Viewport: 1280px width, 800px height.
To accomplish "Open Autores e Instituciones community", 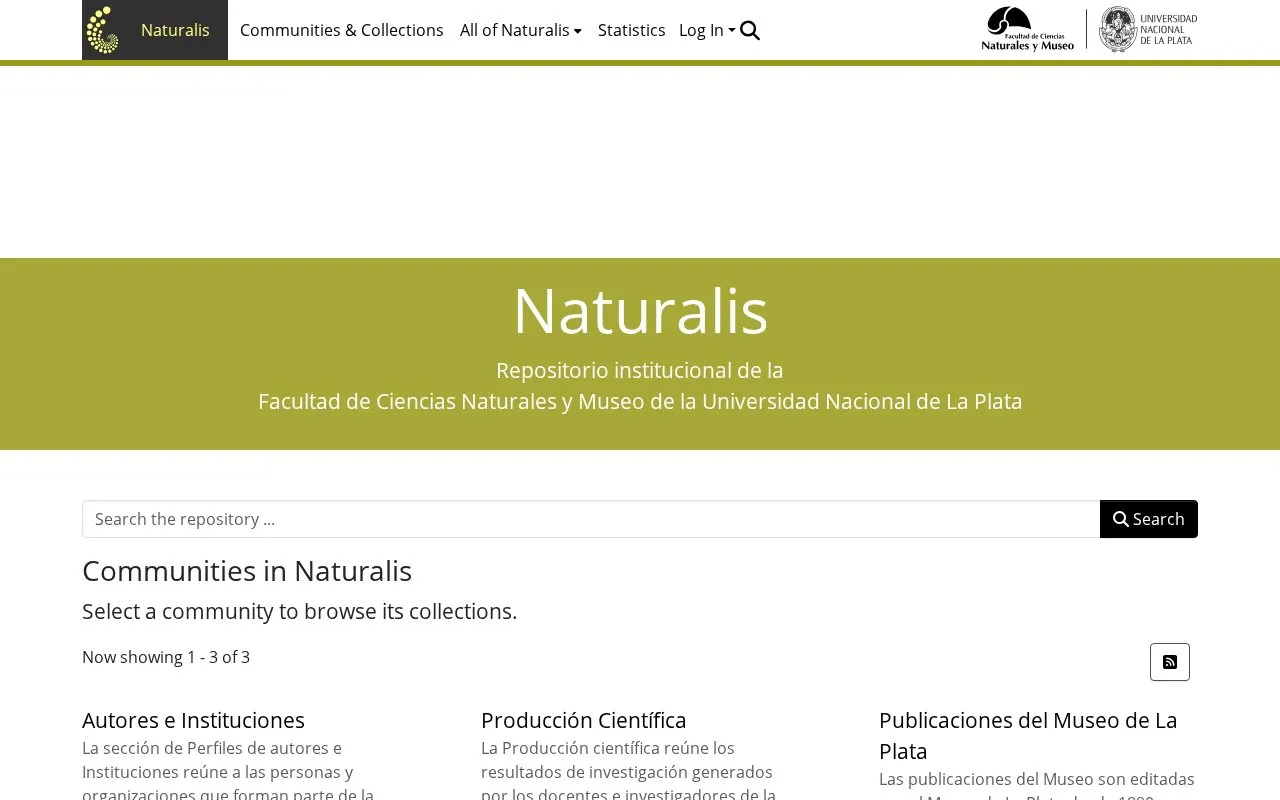I will click(x=193, y=720).
